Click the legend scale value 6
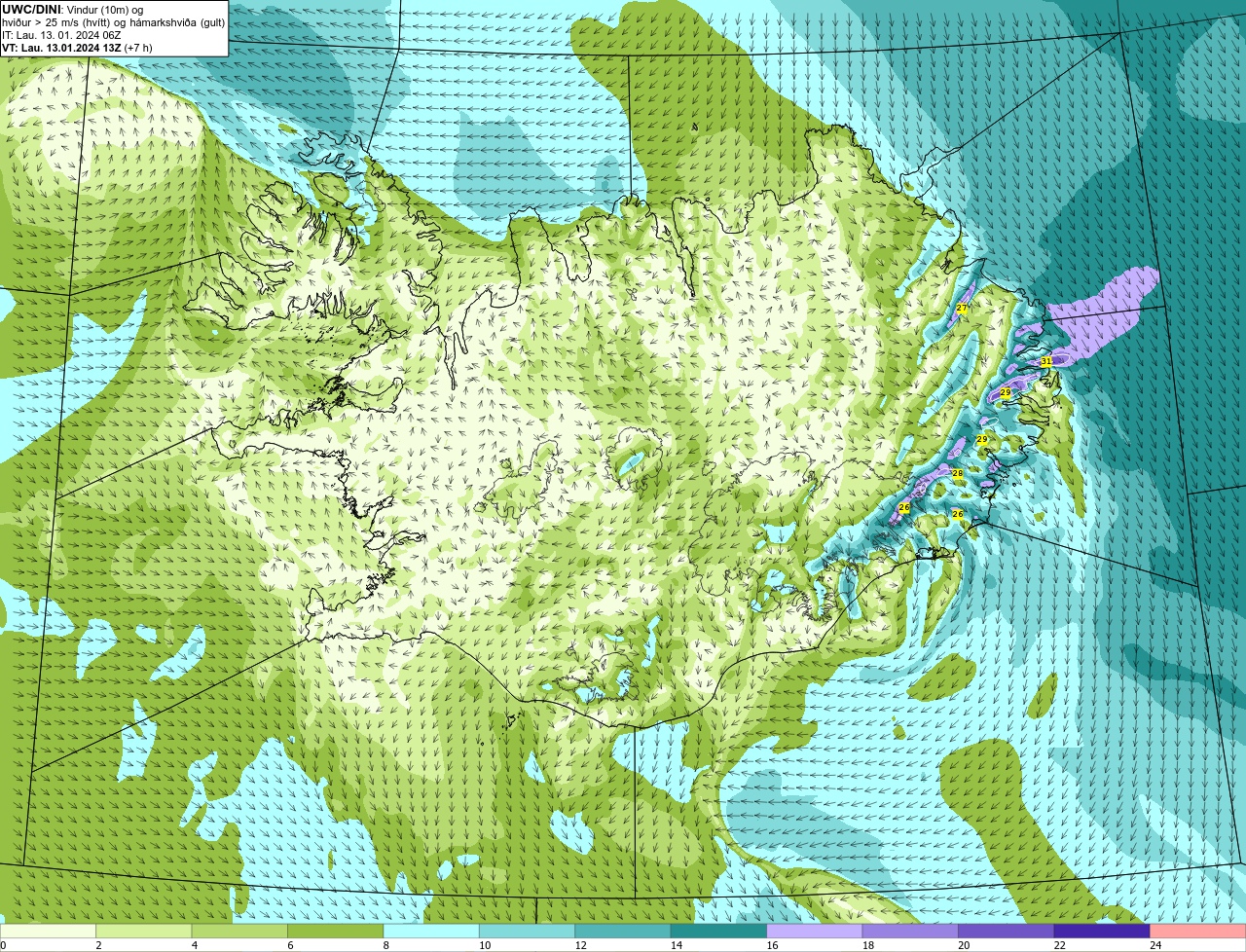The width and height of the screenshot is (1246, 952). click(288, 945)
